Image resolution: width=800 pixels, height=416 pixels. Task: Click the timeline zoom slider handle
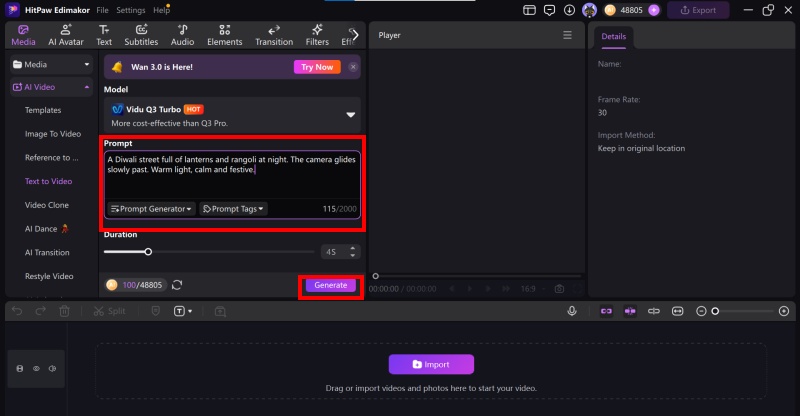(x=715, y=311)
